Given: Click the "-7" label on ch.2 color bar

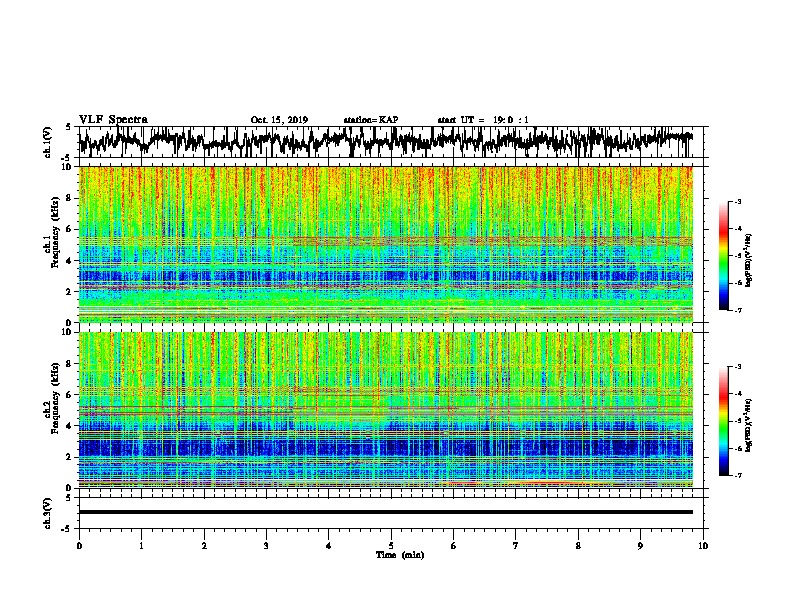Looking at the screenshot, I should (x=738, y=475).
